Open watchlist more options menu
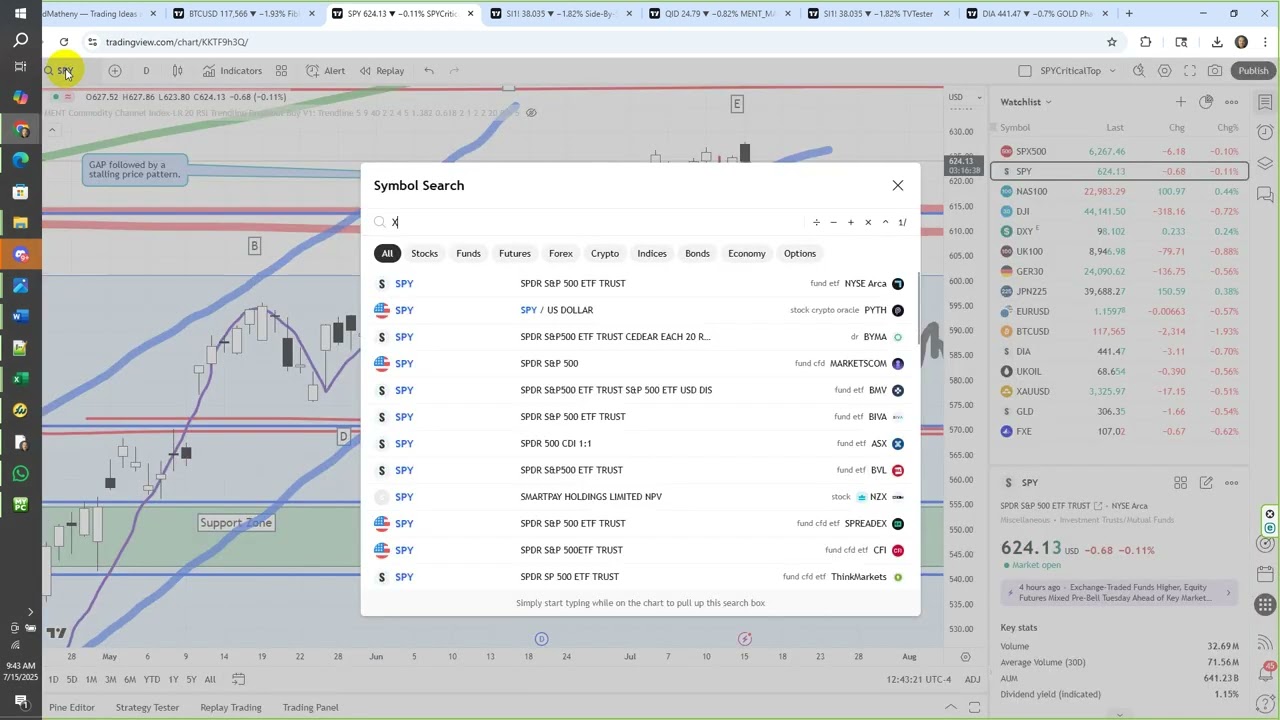This screenshot has width=1280, height=720. point(1232,102)
